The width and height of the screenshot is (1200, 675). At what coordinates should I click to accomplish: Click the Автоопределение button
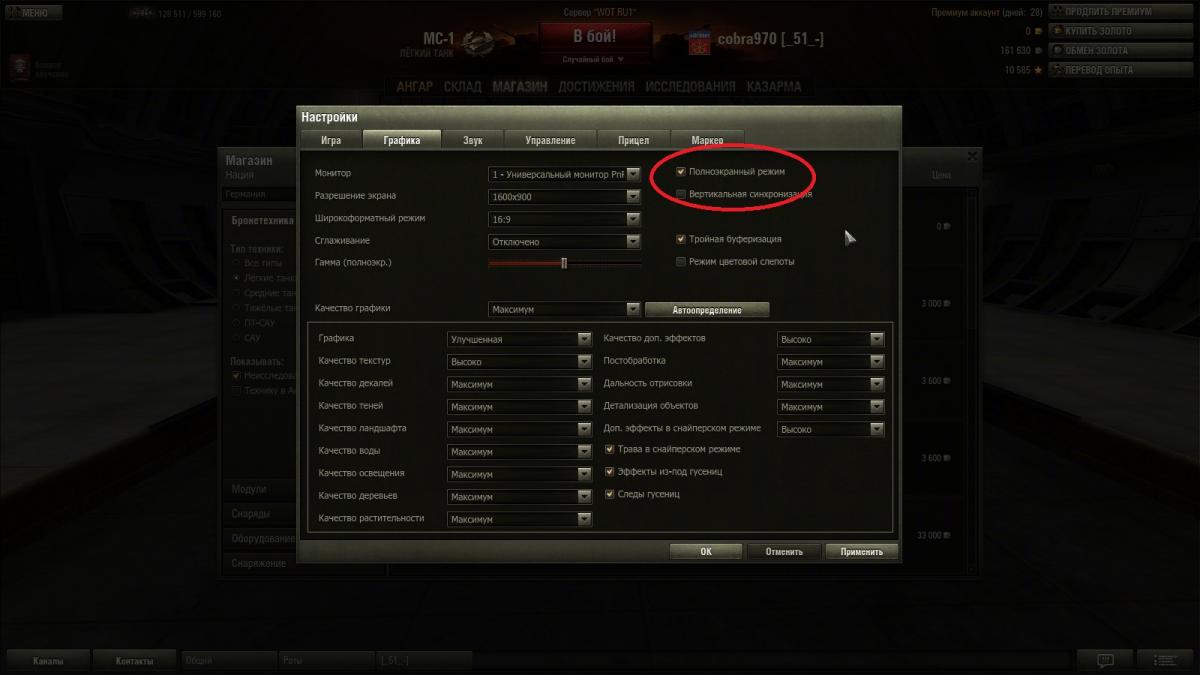pyautogui.click(x=707, y=310)
